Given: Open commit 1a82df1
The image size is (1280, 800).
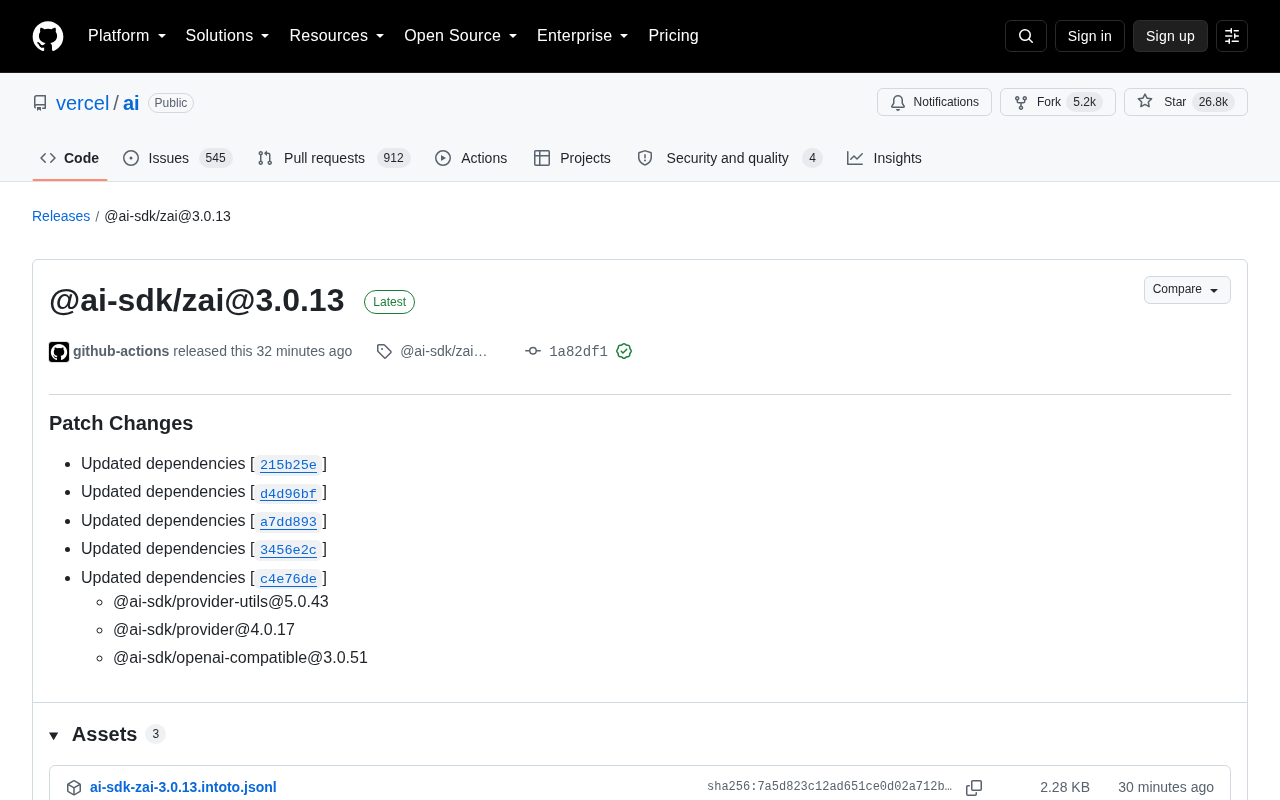Looking at the screenshot, I should (578, 351).
